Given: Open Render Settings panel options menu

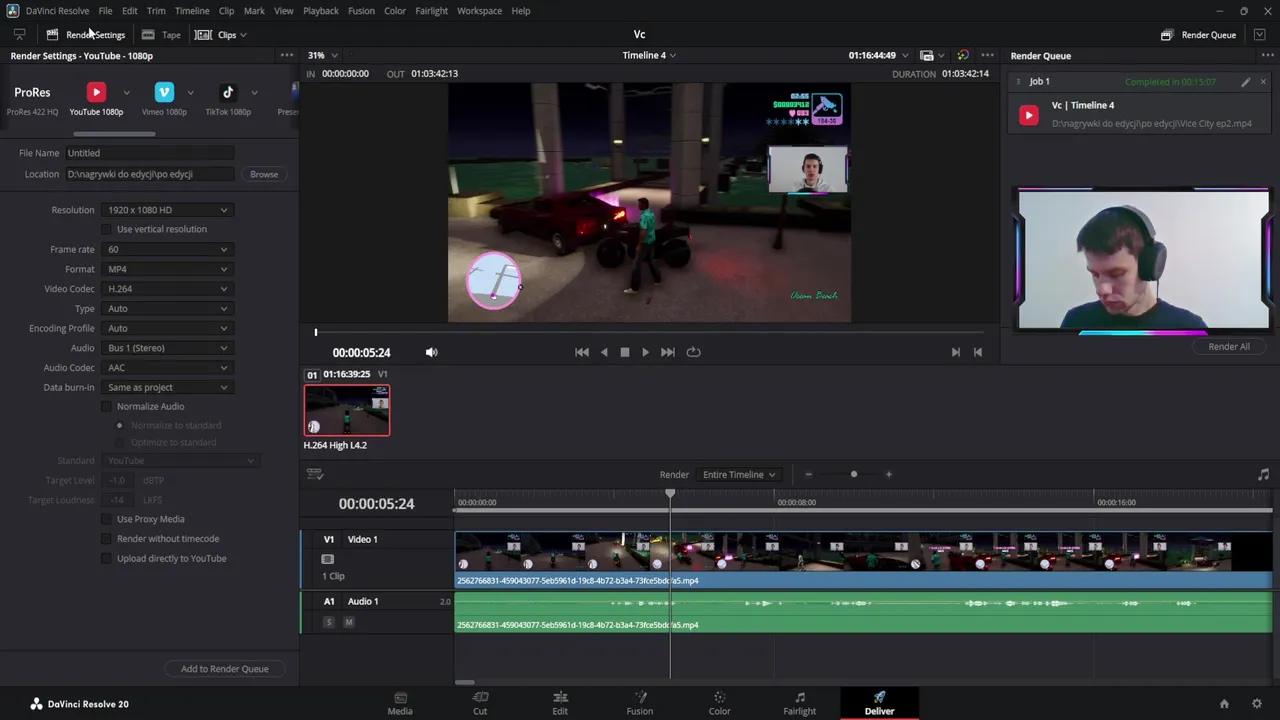Looking at the screenshot, I should [287, 55].
